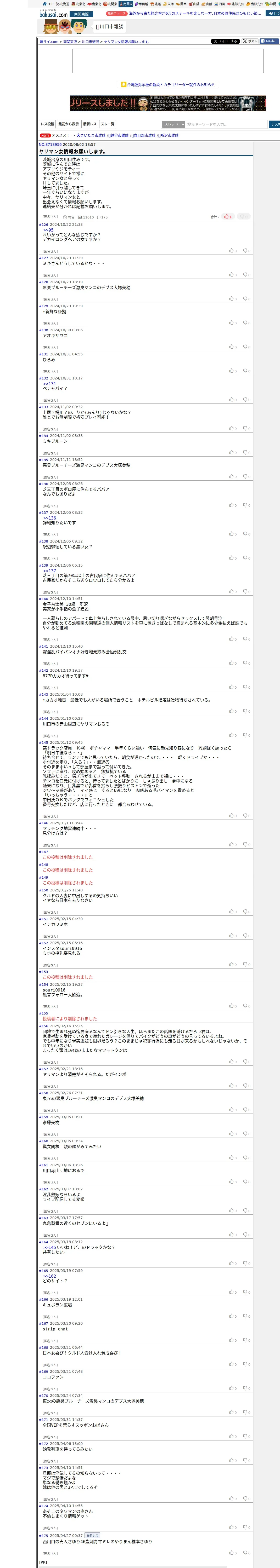This screenshot has width=280, height=1568.
Task: Select 北東北 region in top bar
Action: pos(79,4)
